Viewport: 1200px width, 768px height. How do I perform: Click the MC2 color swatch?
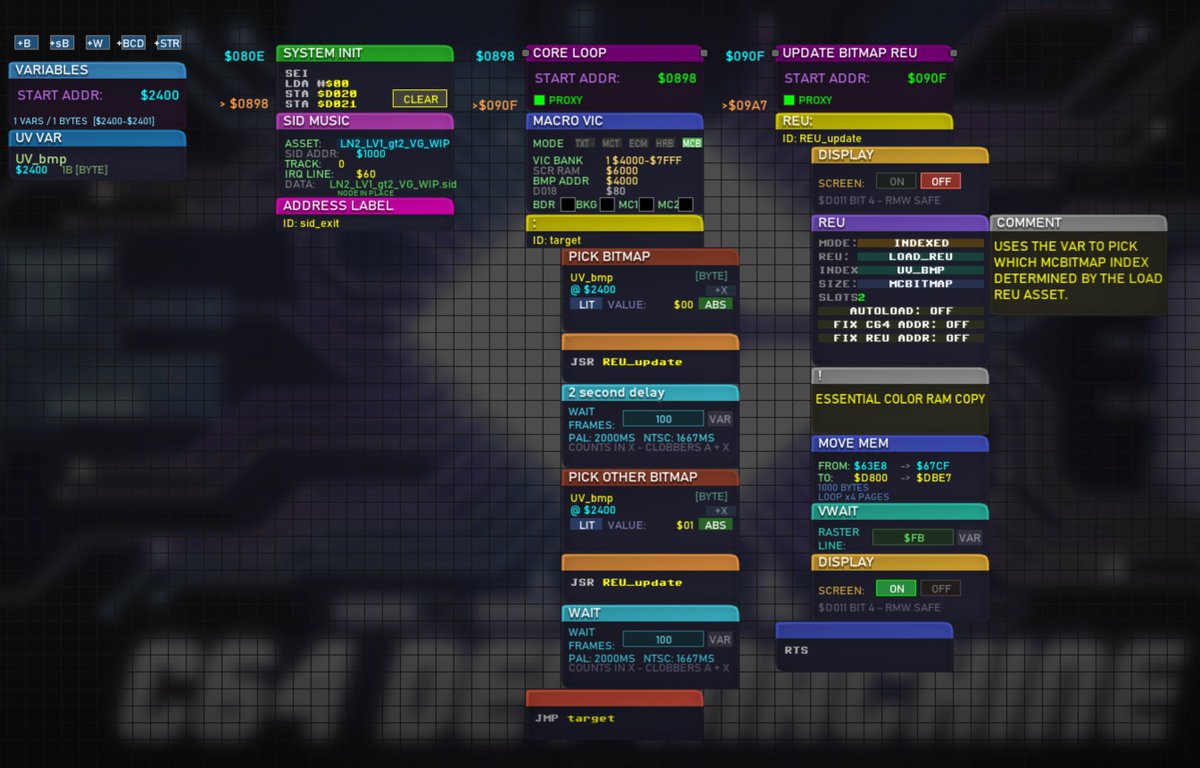pyautogui.click(x=686, y=205)
